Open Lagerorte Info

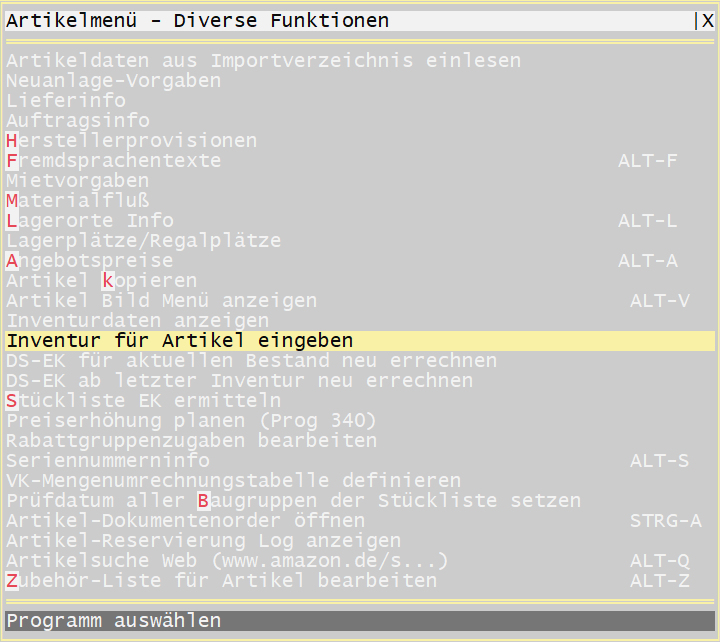(90, 221)
